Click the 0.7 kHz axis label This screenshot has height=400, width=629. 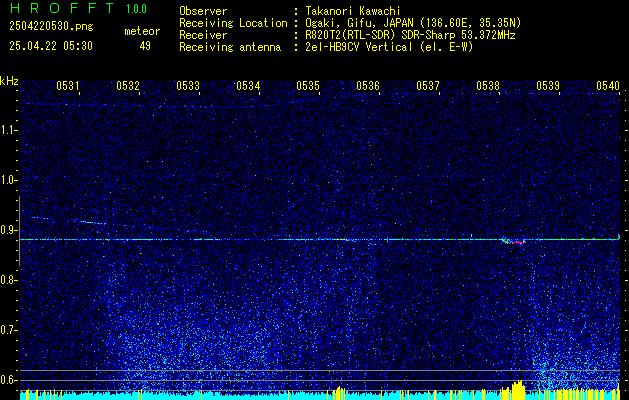(8, 330)
